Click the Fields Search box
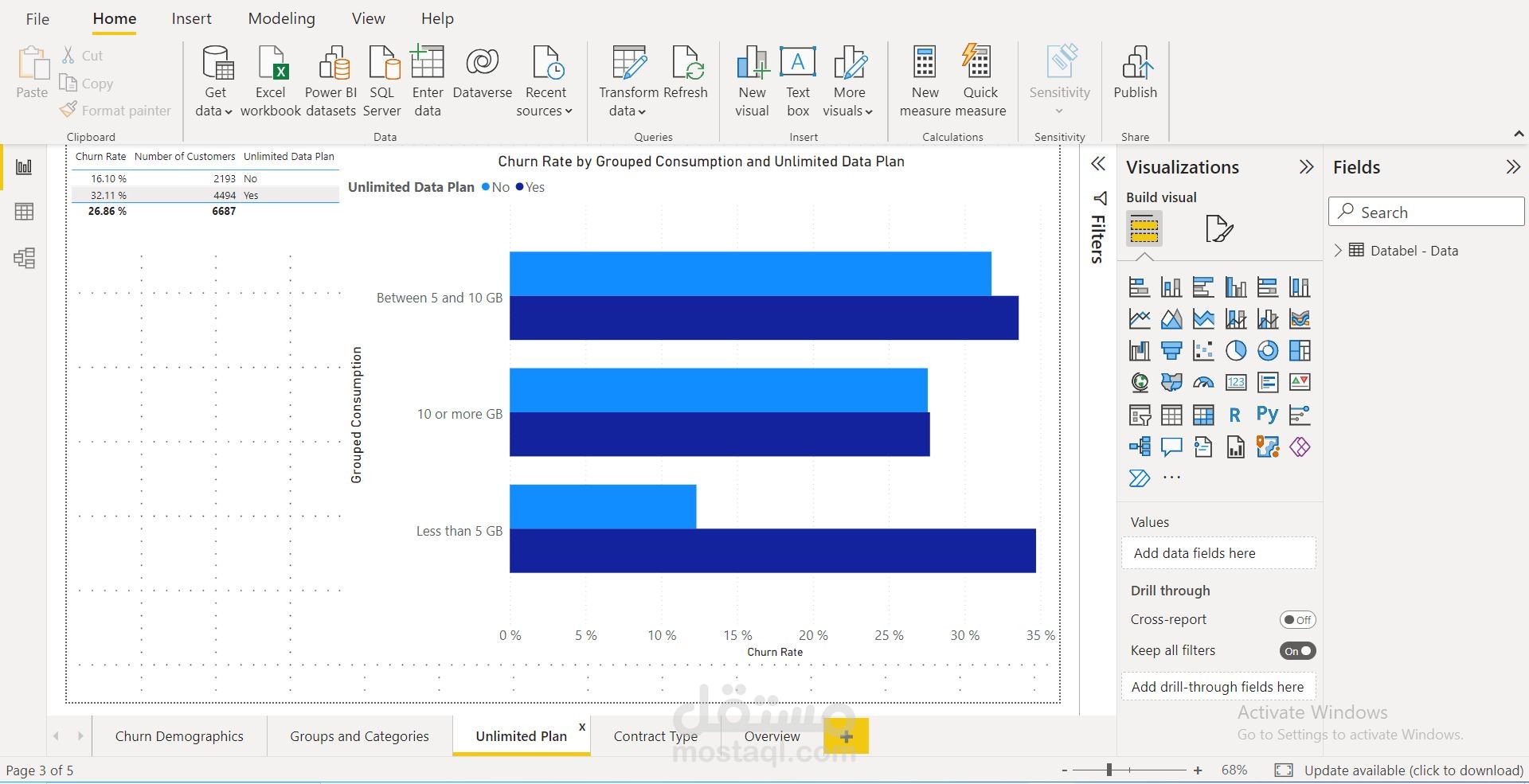This screenshot has height=784, width=1529. [x=1426, y=212]
